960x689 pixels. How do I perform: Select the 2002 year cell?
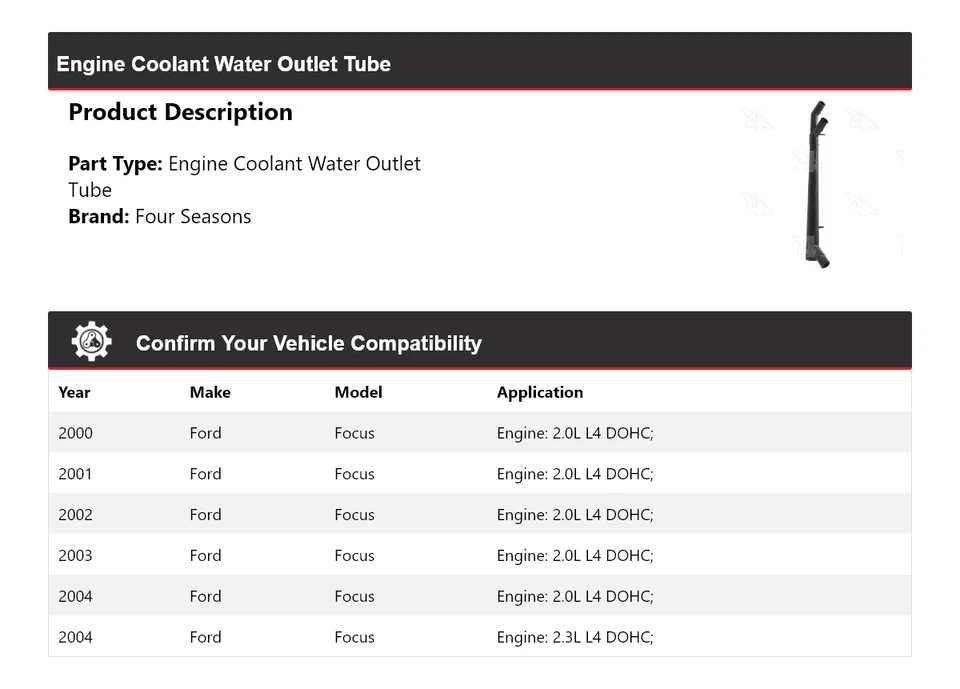75,515
